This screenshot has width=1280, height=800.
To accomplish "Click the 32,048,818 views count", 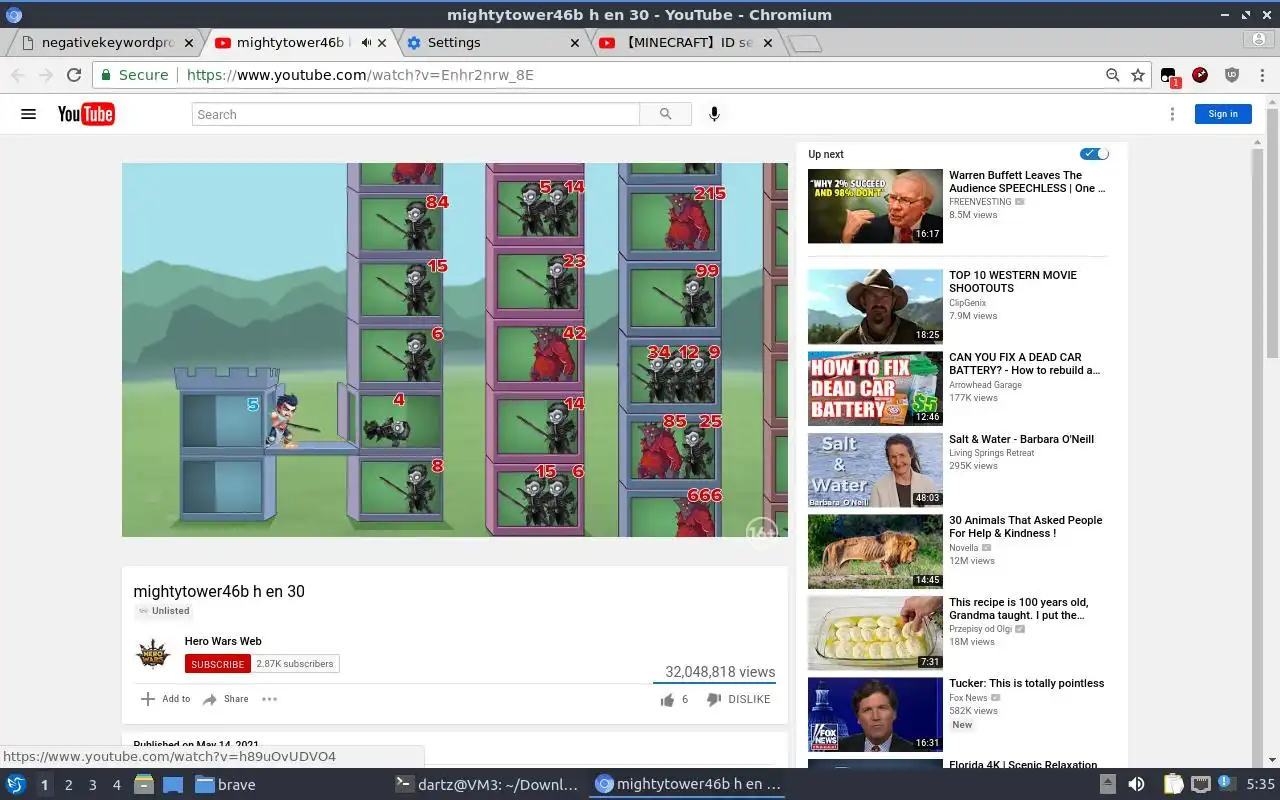I will click(x=720, y=672).
